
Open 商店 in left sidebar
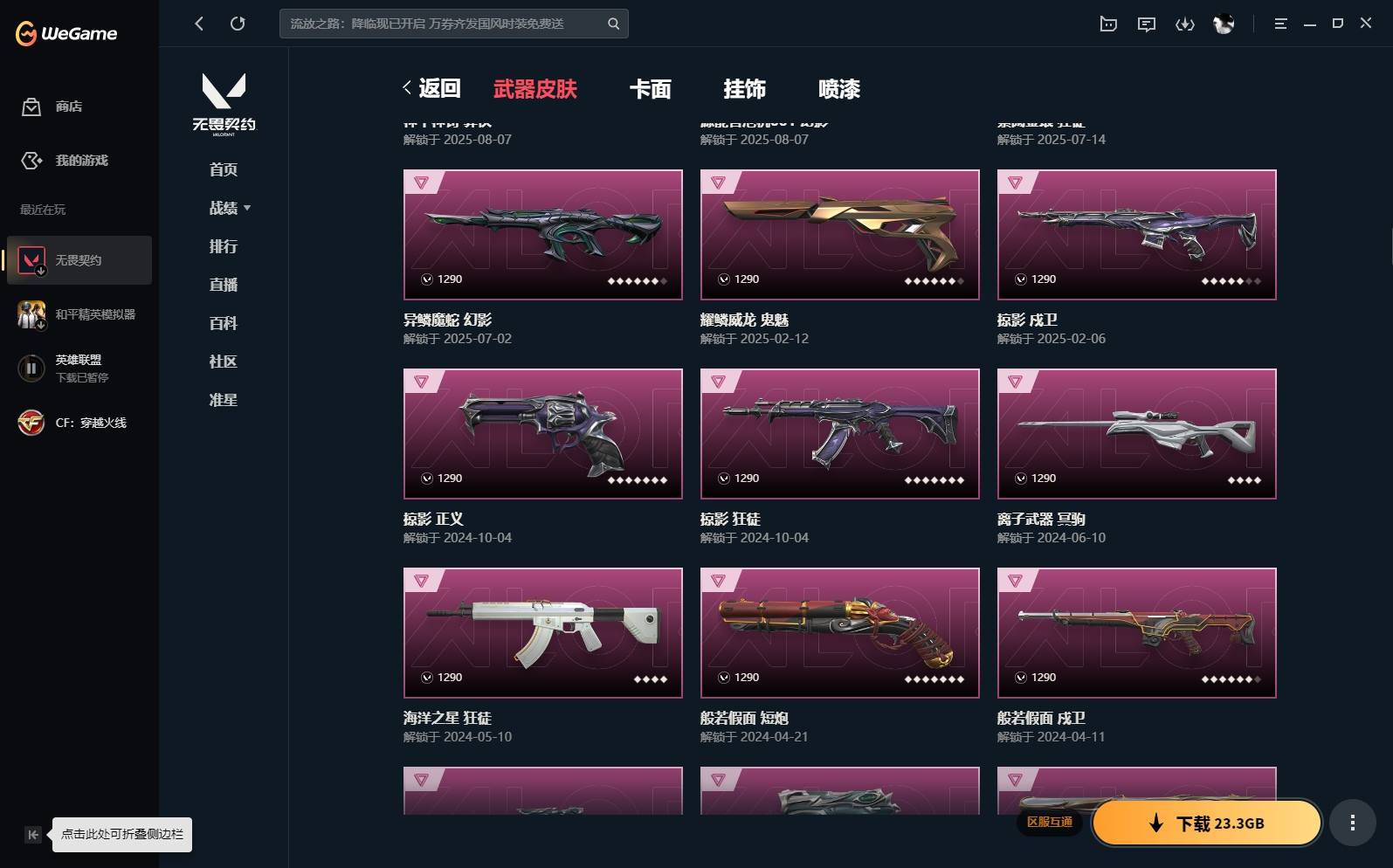click(x=52, y=107)
